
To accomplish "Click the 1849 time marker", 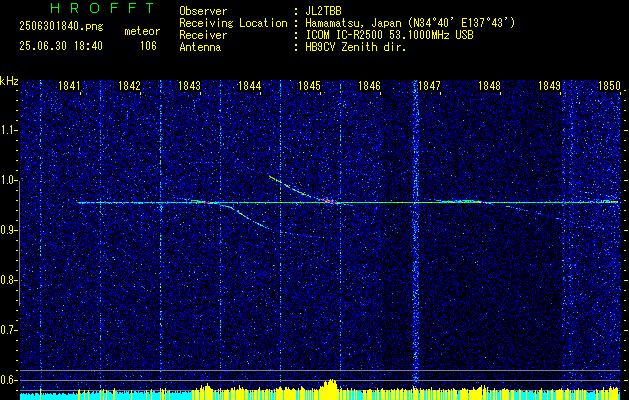I will pyautogui.click(x=549, y=85).
